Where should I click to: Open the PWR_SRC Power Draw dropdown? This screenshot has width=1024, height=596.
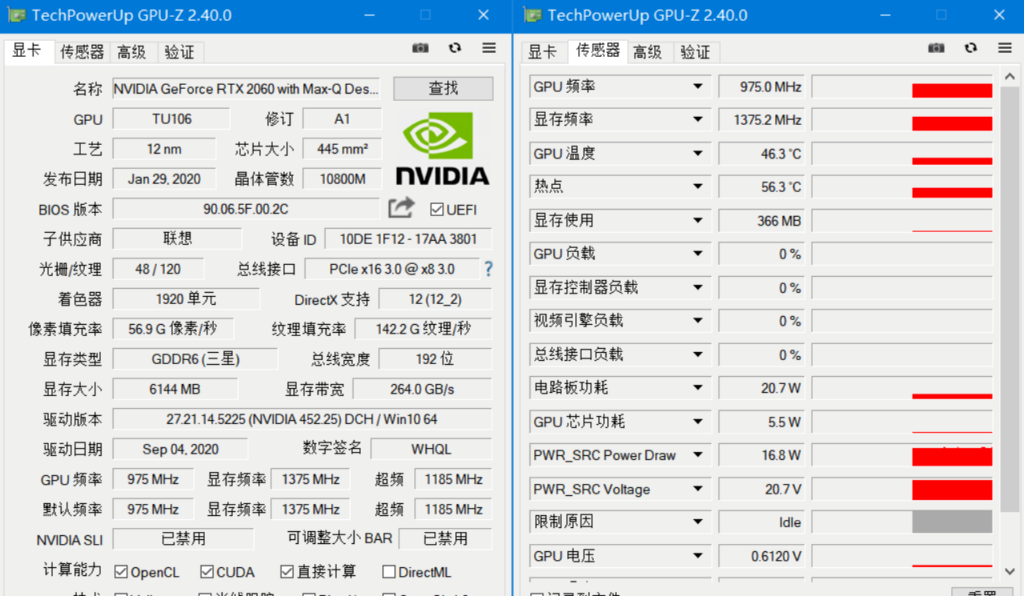(x=697, y=455)
